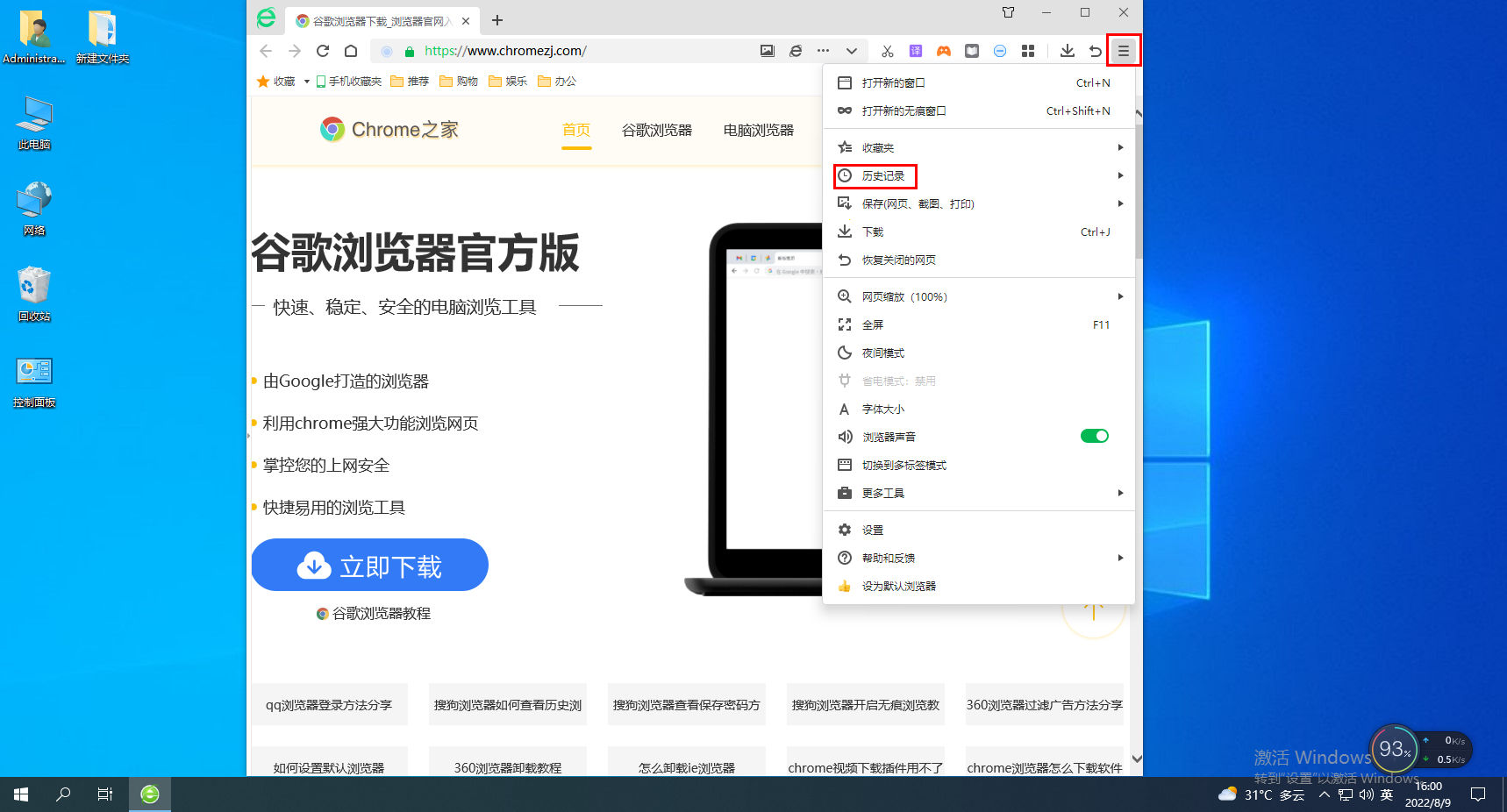Click the 谷歌浏览器 navigation tab
1507x812 pixels.
point(657,130)
